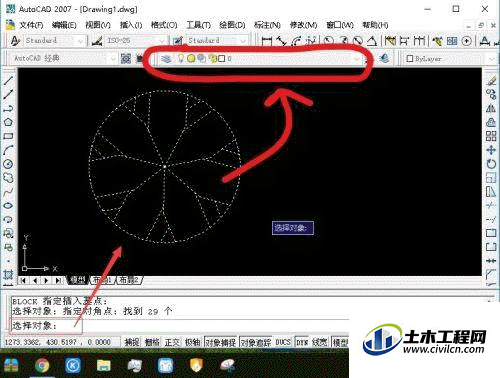Toggle 极轴 polar tracking
This screenshot has height=378, width=500.
pyautogui.click(x=192, y=342)
